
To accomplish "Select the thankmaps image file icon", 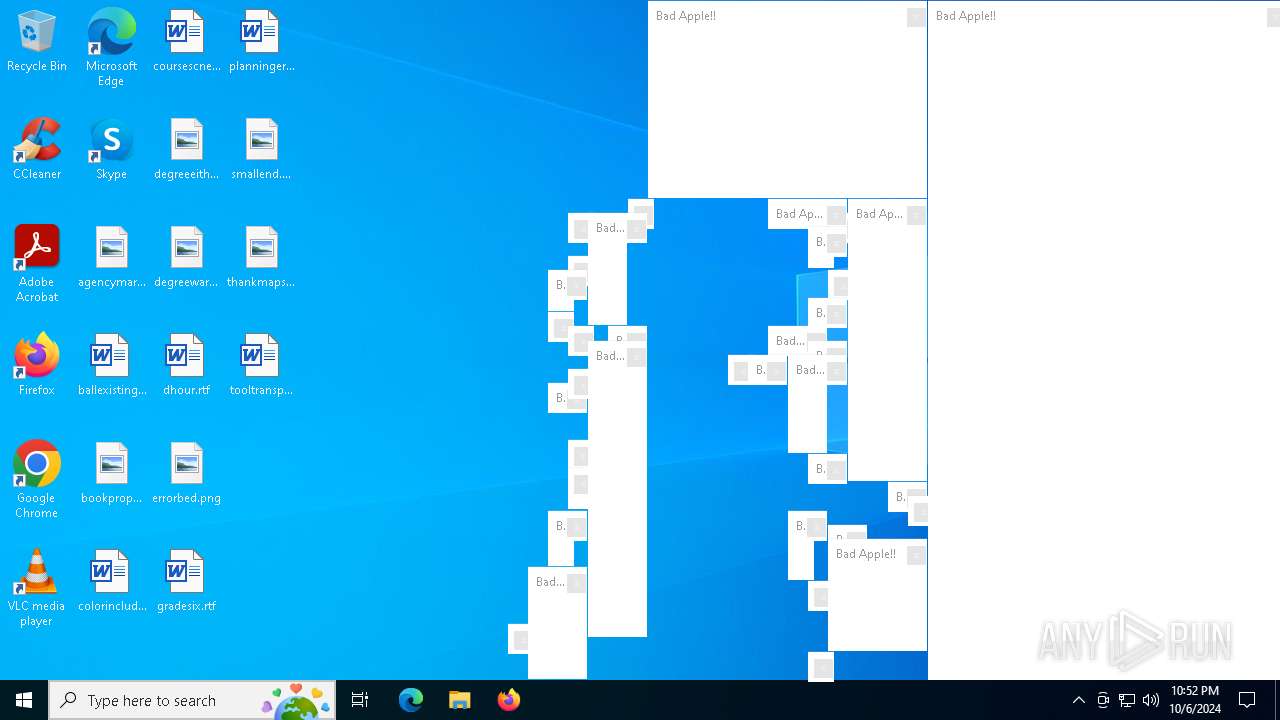I will click(261, 258).
